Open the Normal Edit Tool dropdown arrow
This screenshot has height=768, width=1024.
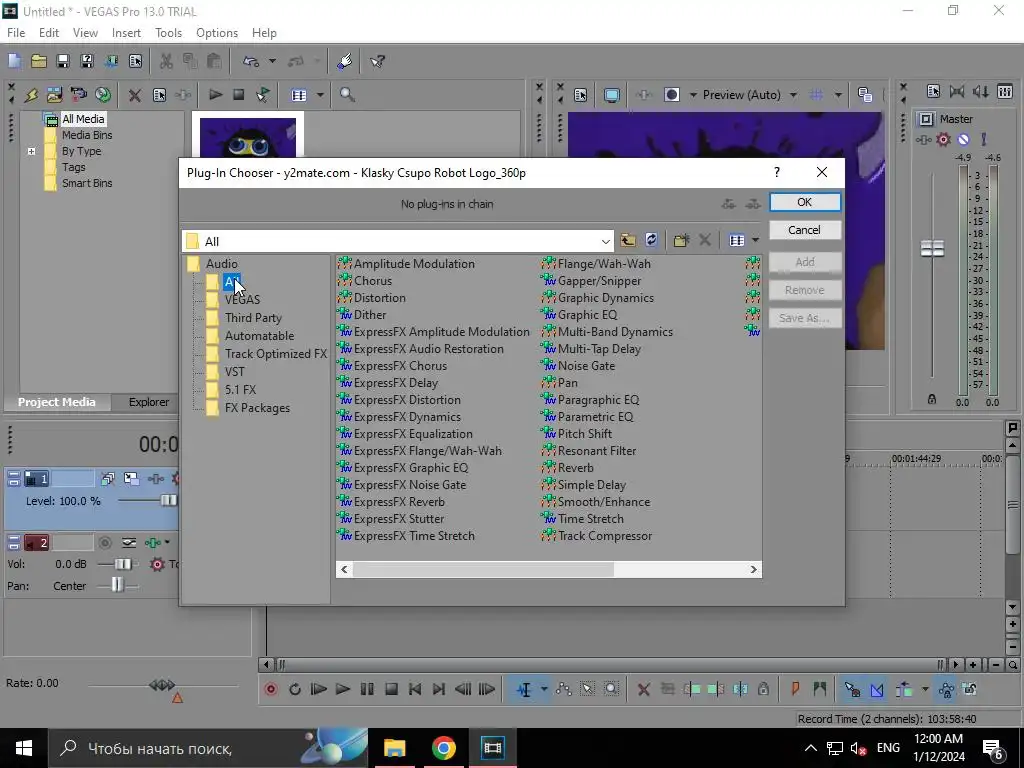click(543, 690)
